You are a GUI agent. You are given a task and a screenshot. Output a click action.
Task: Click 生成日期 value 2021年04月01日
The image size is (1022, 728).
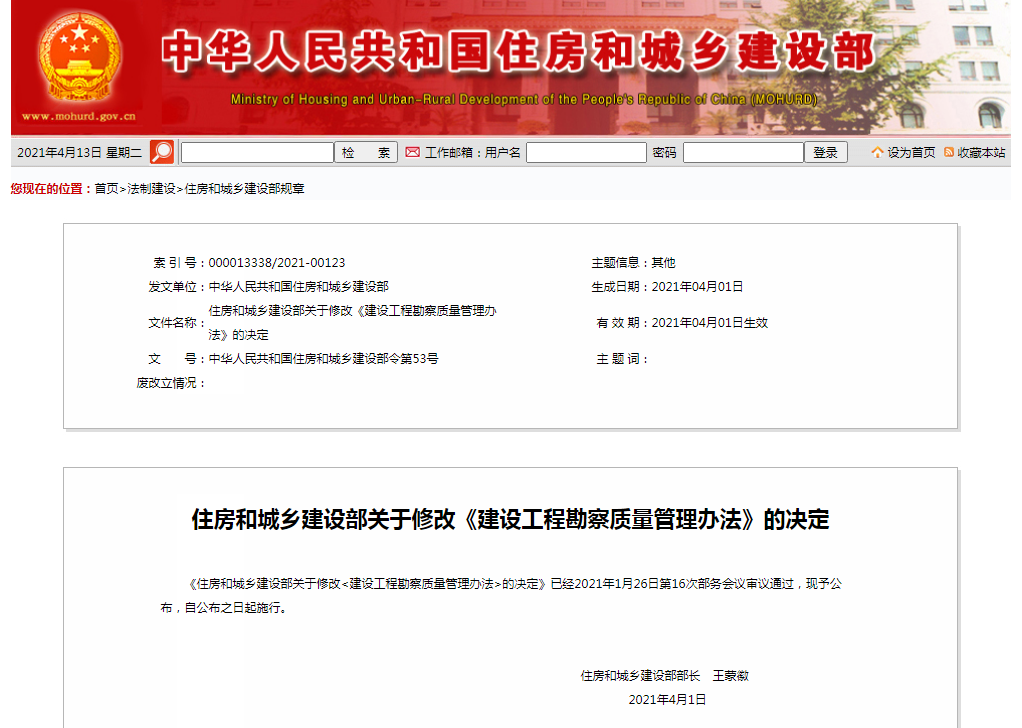pyautogui.click(x=697, y=287)
